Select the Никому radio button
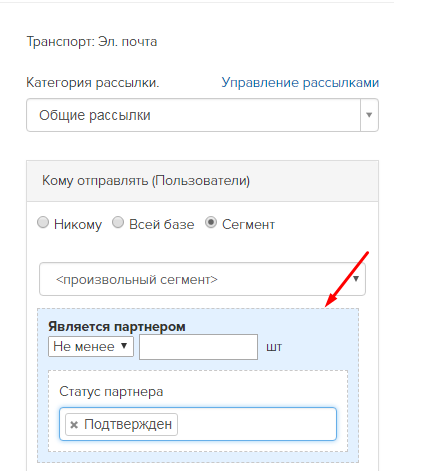This screenshot has width=430, height=471. 43,222
